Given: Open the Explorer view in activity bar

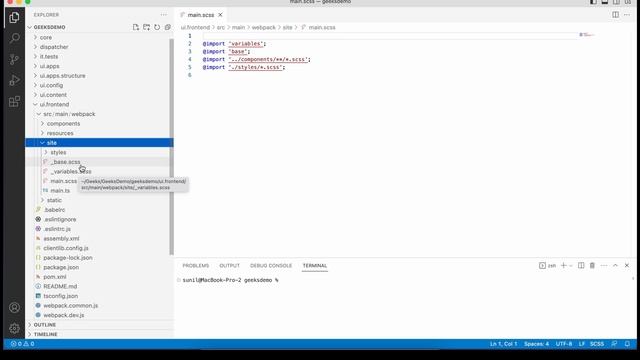Looking at the screenshot, I should pyautogui.click(x=14, y=18).
